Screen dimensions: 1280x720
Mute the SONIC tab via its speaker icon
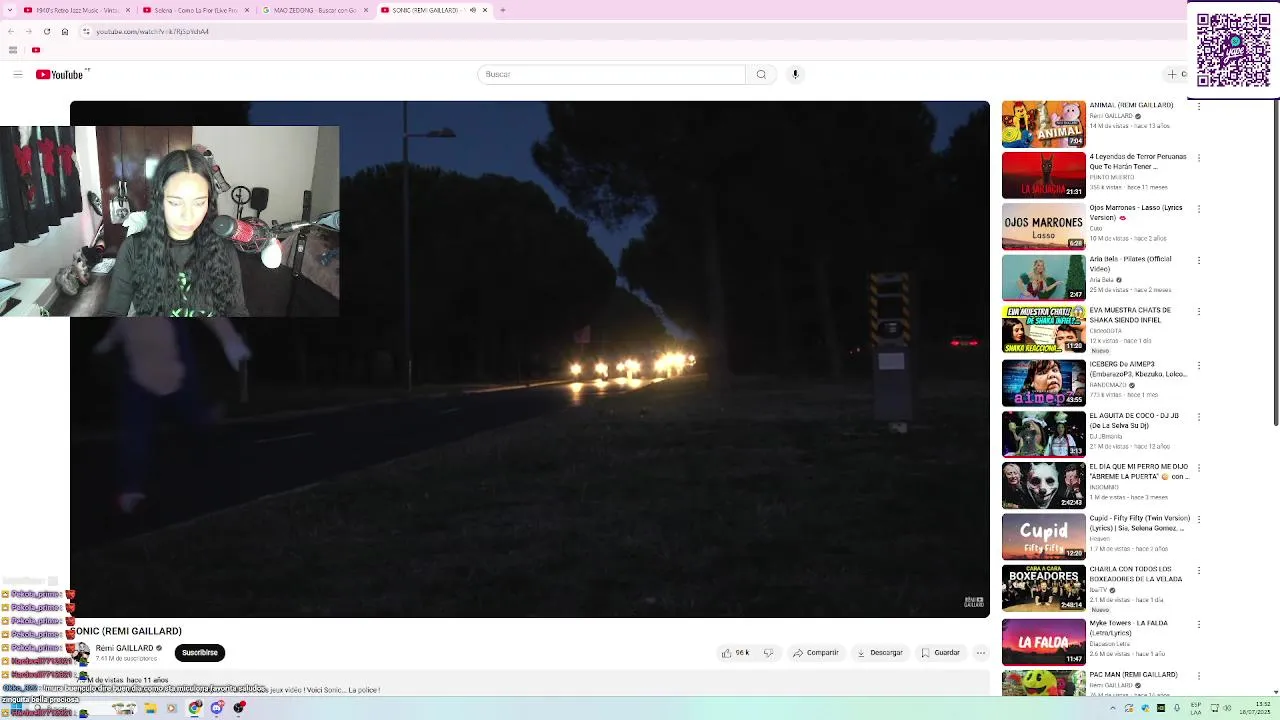[x=472, y=10]
